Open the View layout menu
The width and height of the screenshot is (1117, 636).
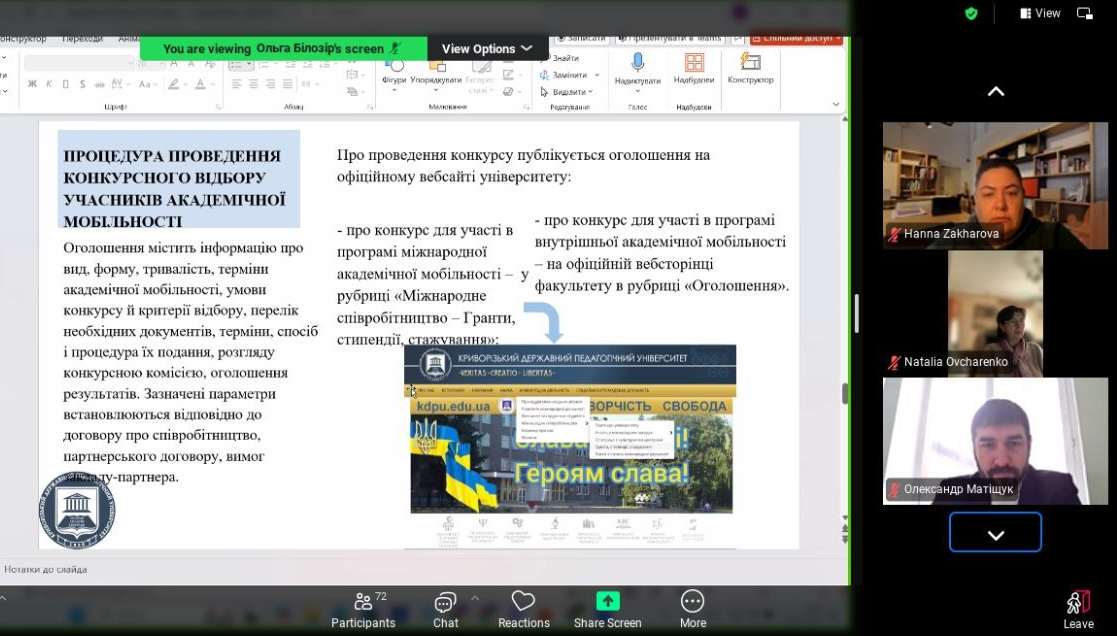pyautogui.click(x=1040, y=13)
